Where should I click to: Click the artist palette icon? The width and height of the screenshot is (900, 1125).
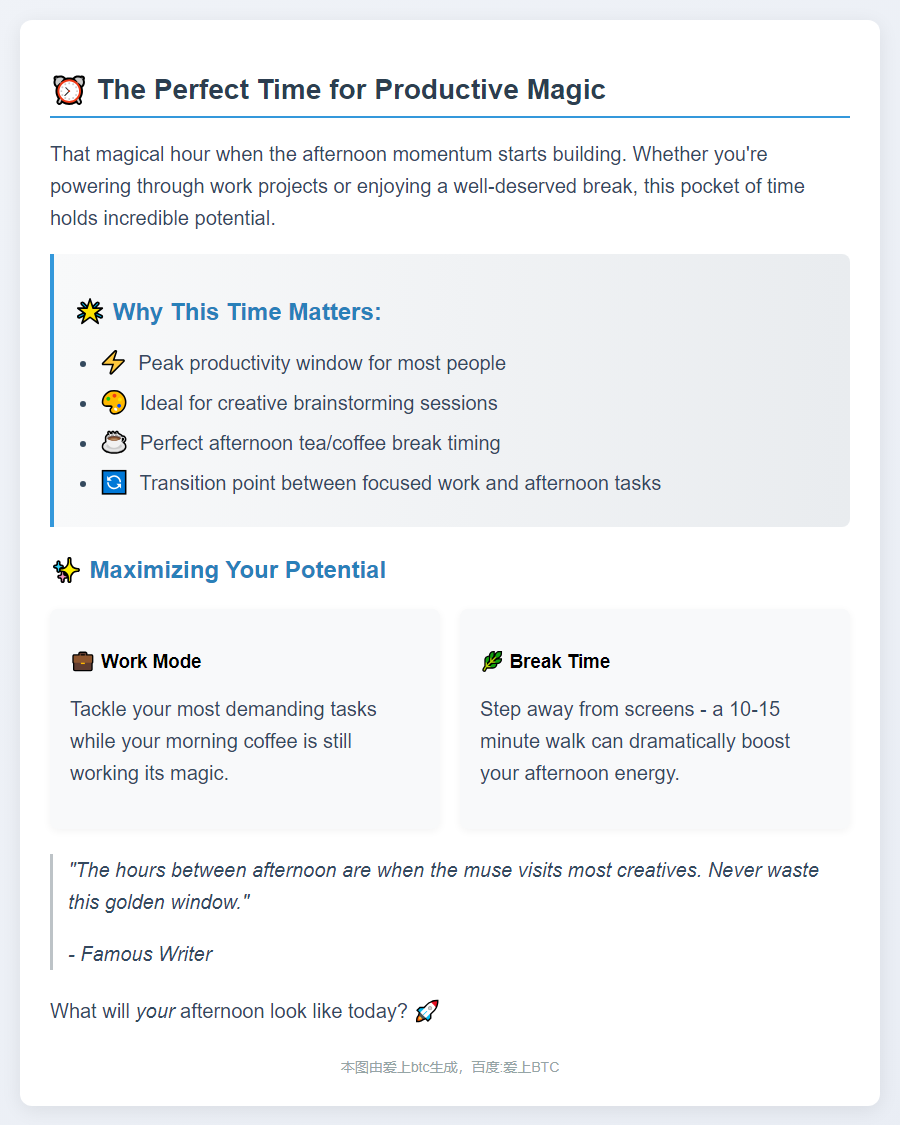point(114,403)
